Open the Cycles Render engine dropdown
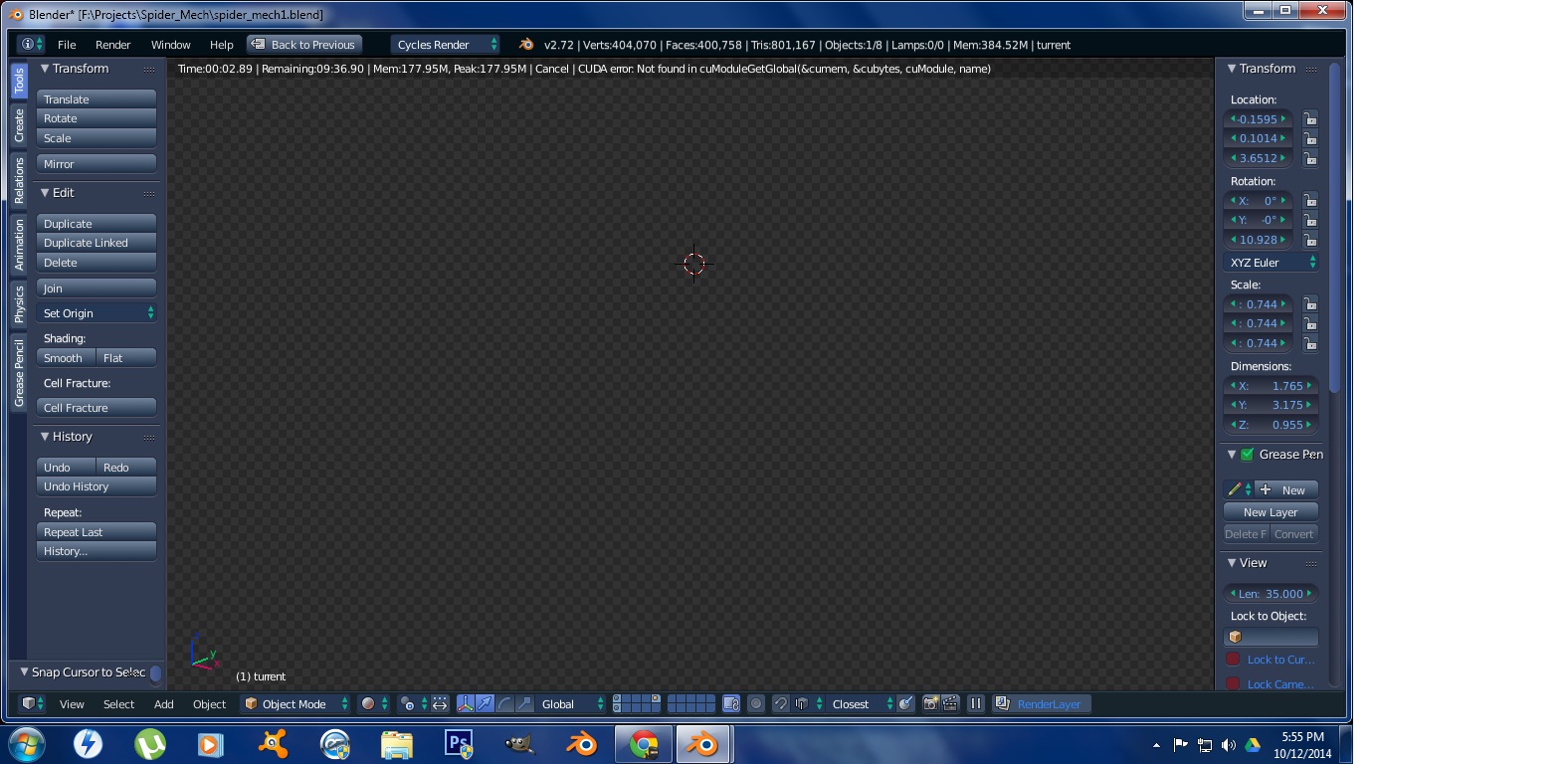 (x=446, y=45)
